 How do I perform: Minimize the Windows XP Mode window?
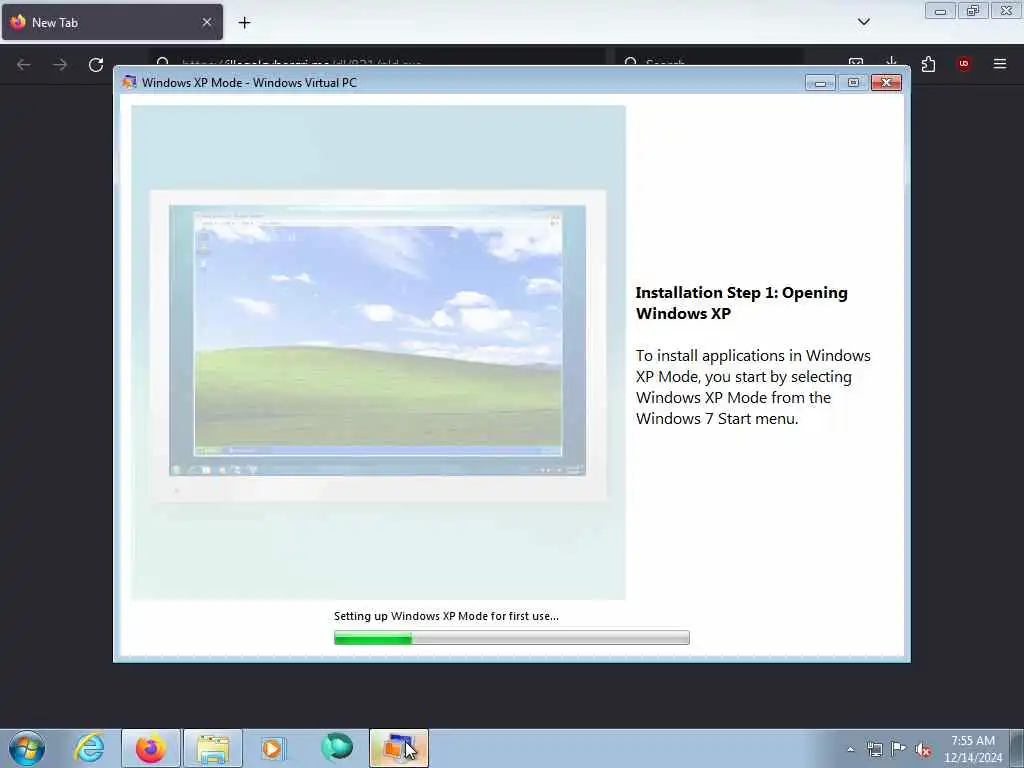point(820,83)
